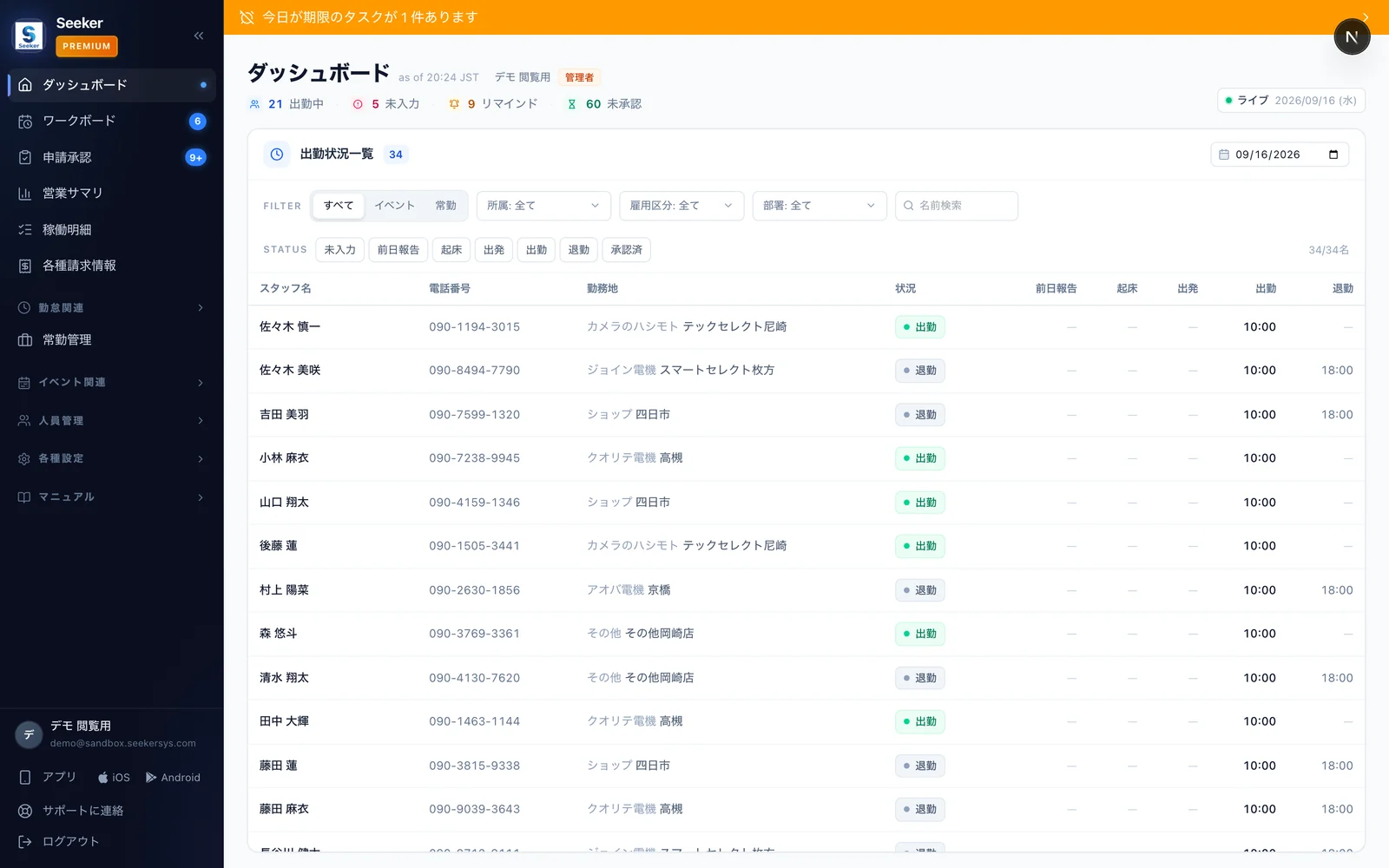Click the デモ閲覧用 user avatar
The height and width of the screenshot is (868, 1389).
pos(29,734)
